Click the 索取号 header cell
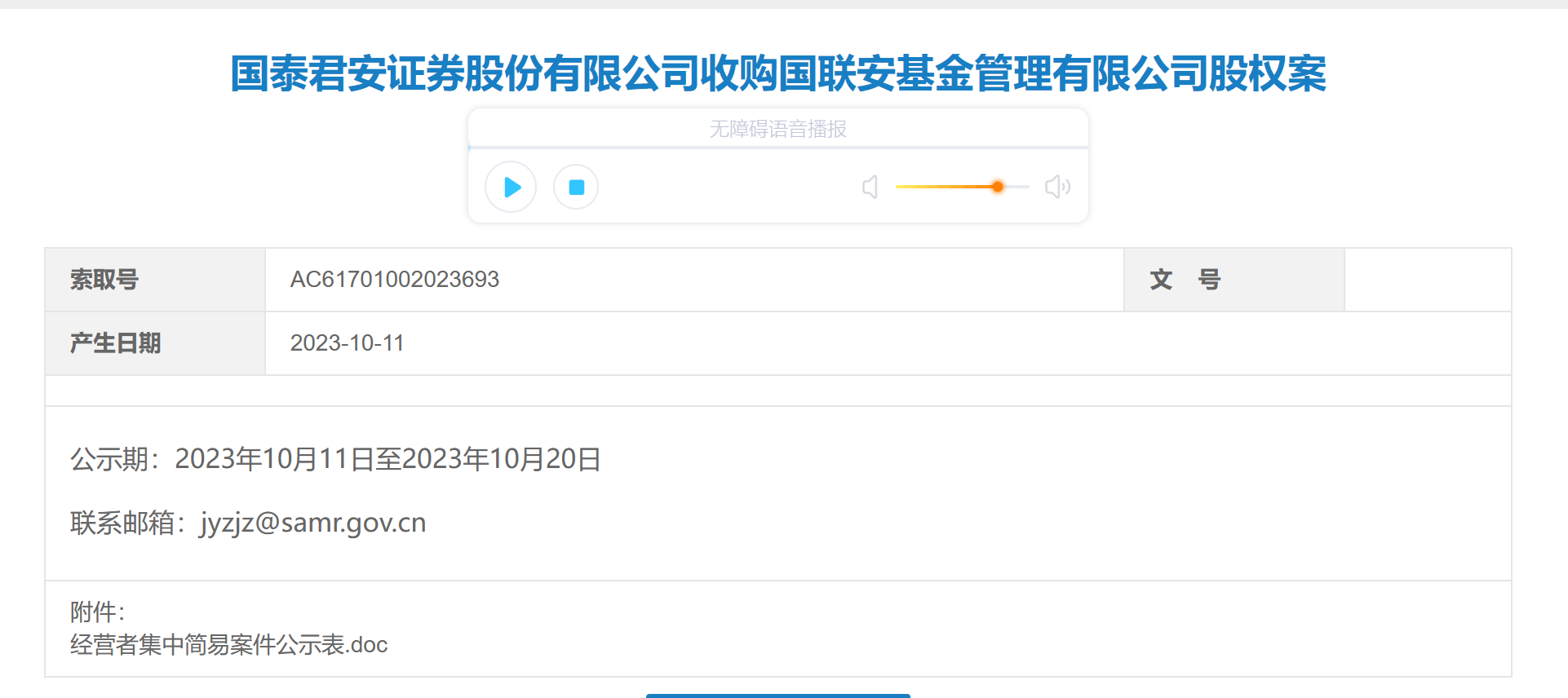The height and width of the screenshot is (698, 1568). tap(155, 280)
